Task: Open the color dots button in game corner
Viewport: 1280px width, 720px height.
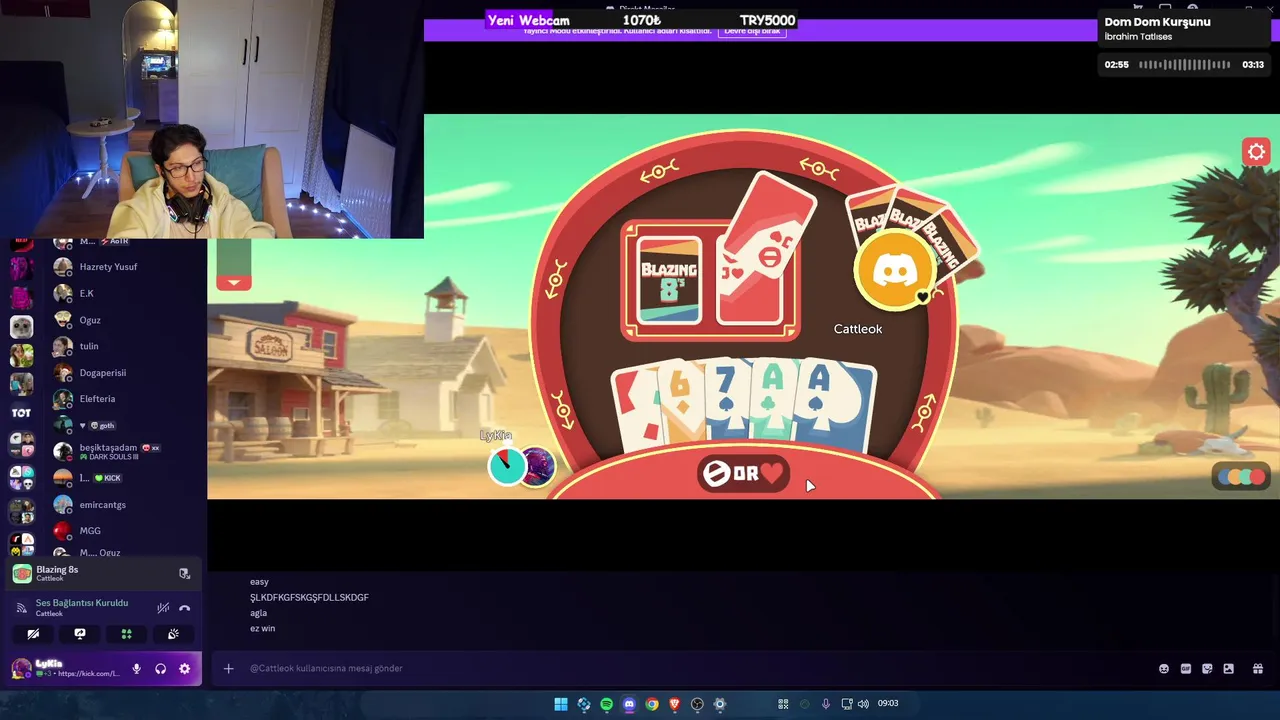Action: coord(1242,478)
